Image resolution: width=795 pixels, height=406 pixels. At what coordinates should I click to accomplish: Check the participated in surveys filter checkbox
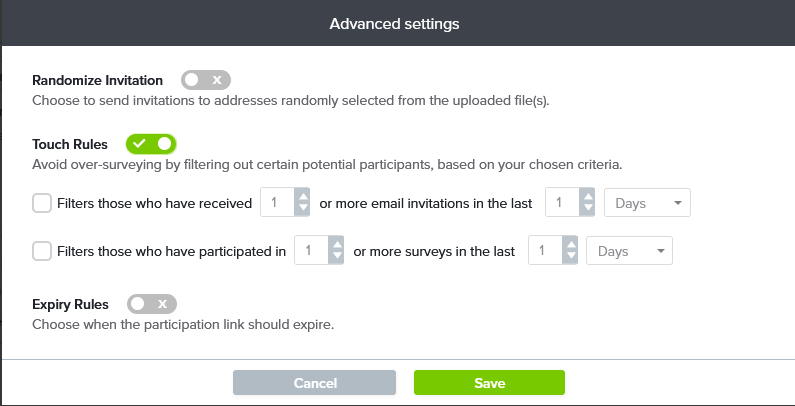(x=42, y=251)
